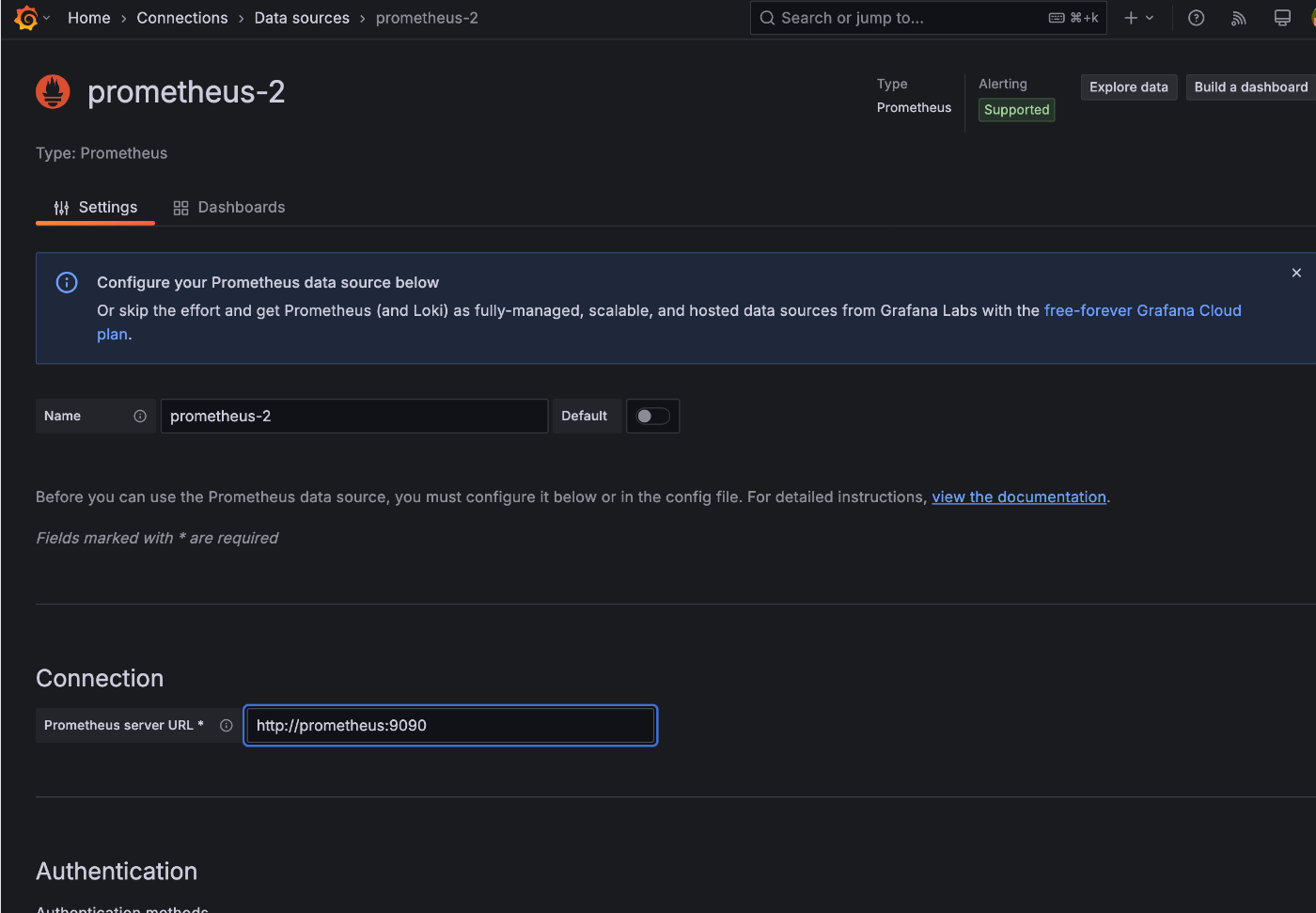Click the info circle in the alert banner

pyautogui.click(x=67, y=283)
